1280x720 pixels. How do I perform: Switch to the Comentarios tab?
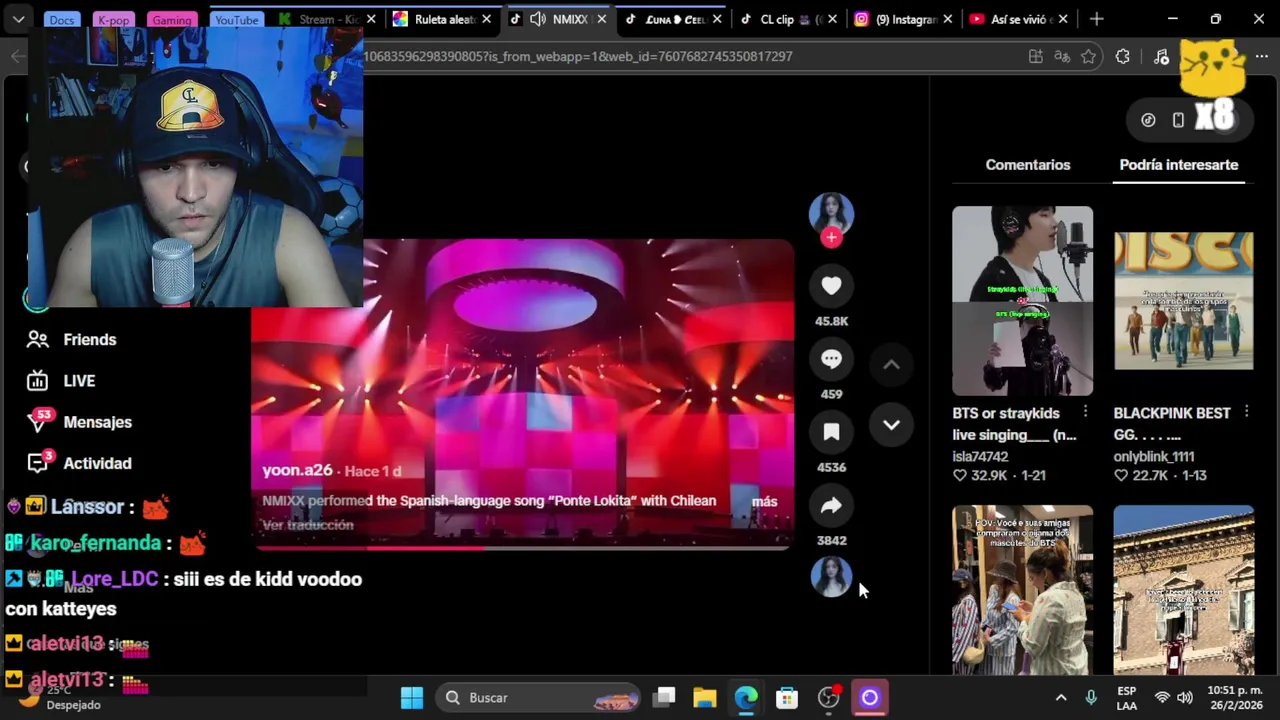click(1028, 165)
